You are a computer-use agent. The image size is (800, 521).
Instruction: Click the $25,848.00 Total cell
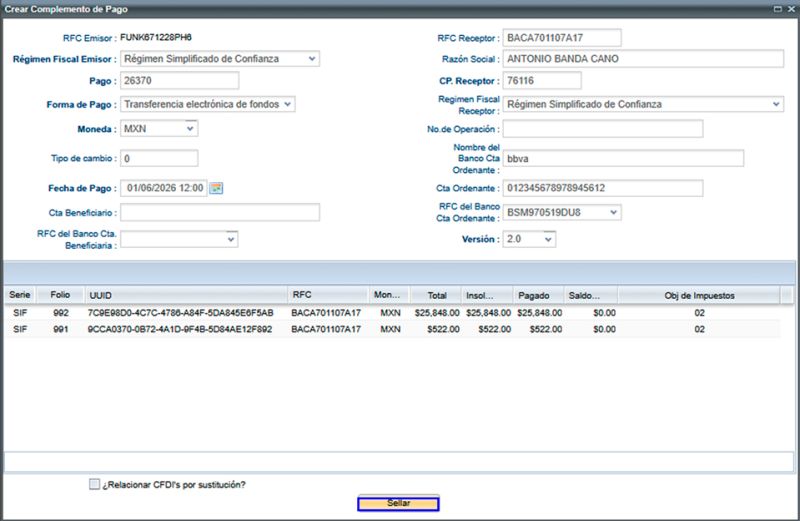pos(437,313)
